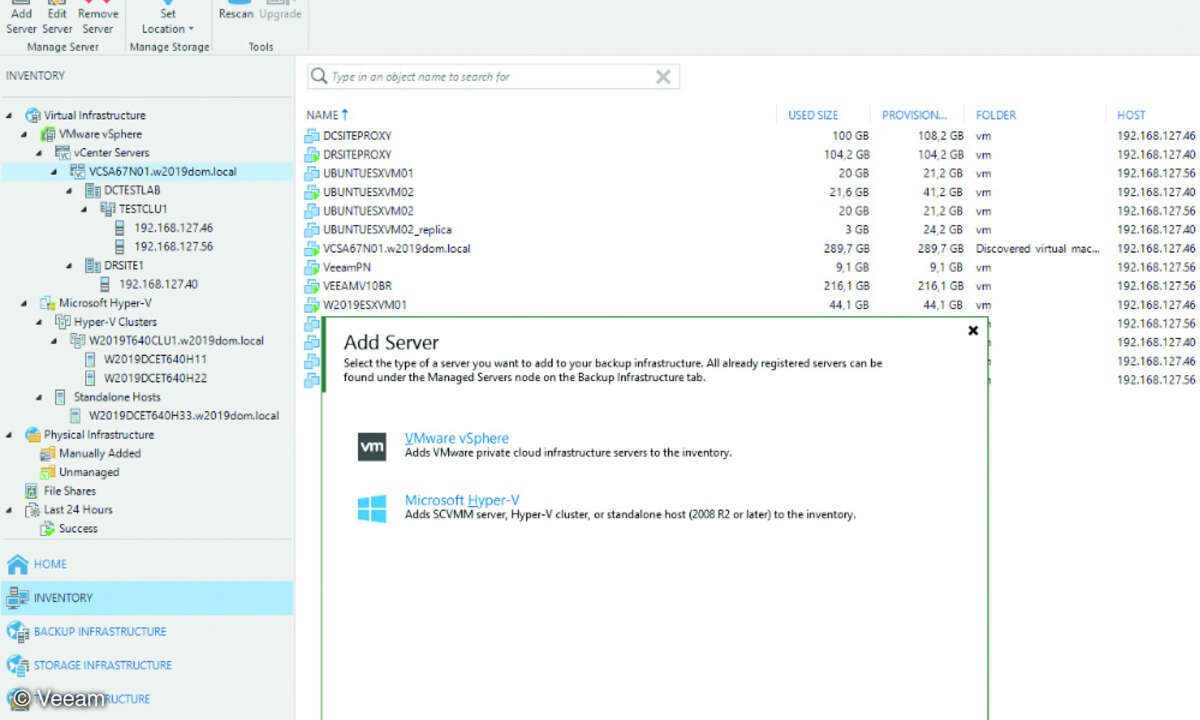The width and height of the screenshot is (1200, 720).
Task: Select the TESTCLU1 cluster icon
Action: point(109,209)
